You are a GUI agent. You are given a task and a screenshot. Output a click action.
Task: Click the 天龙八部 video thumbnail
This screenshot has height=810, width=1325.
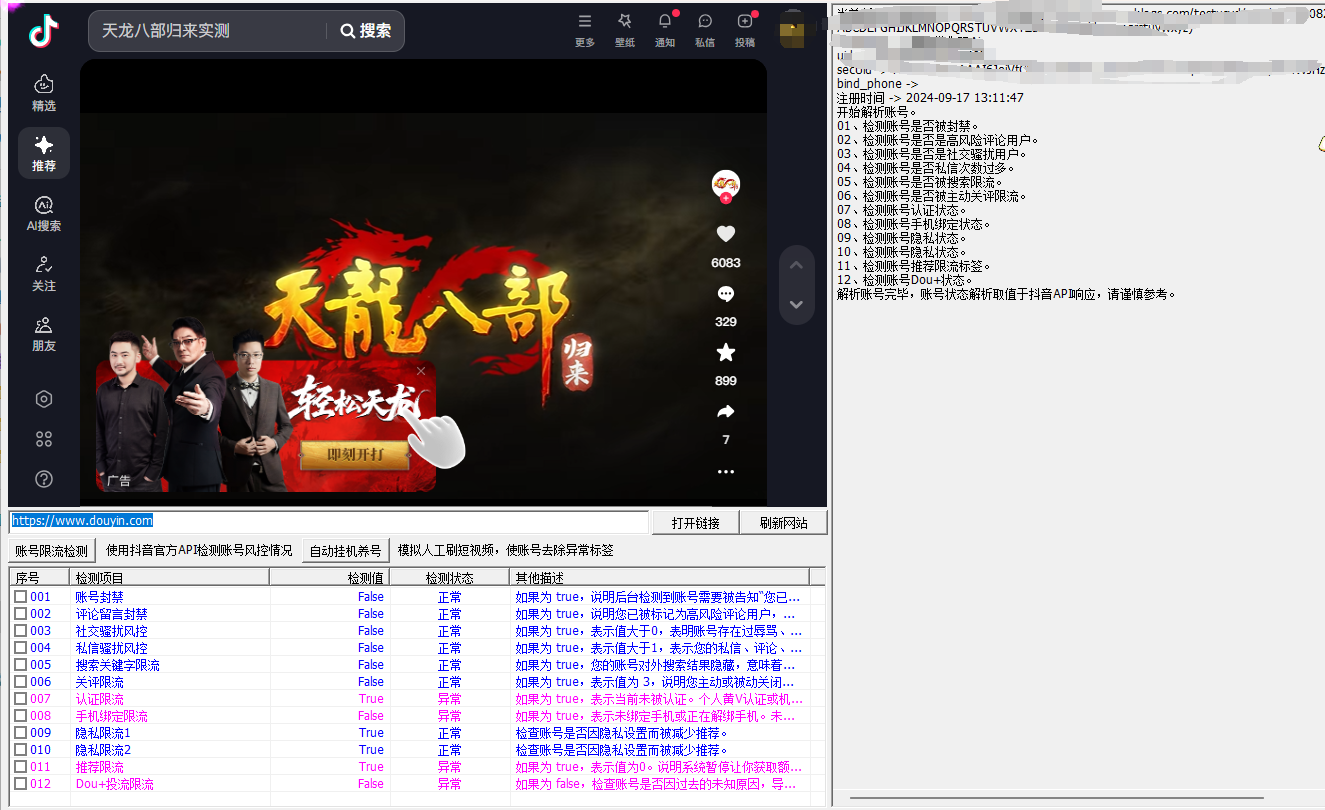coord(423,281)
